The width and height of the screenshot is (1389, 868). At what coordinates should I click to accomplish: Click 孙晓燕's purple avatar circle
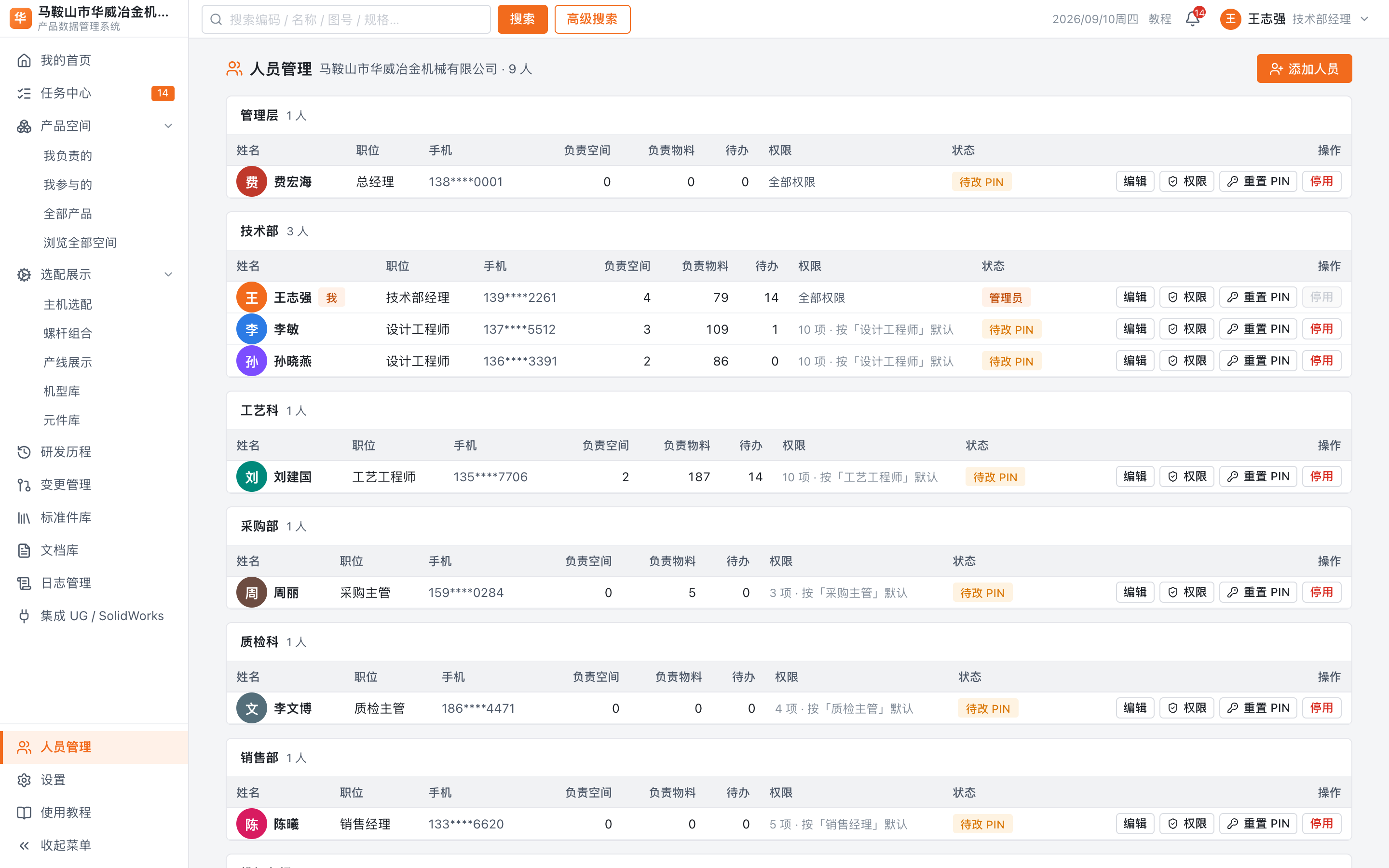(251, 361)
